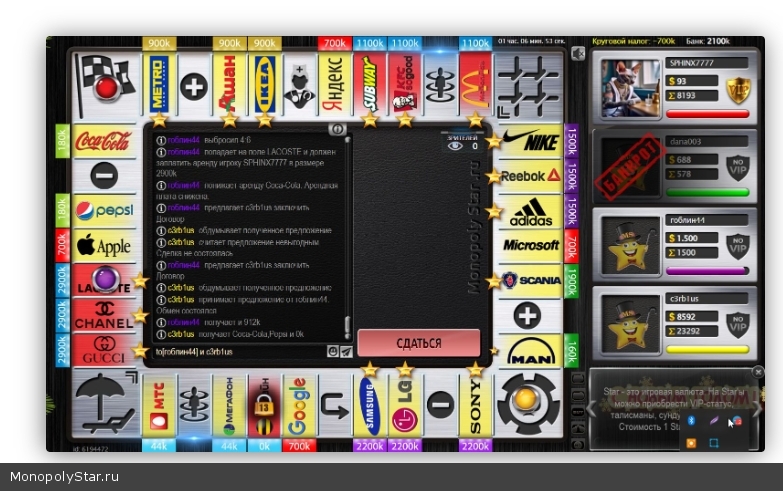Select the McDonald's property tile
This screenshot has width=783, height=491.
474,79
